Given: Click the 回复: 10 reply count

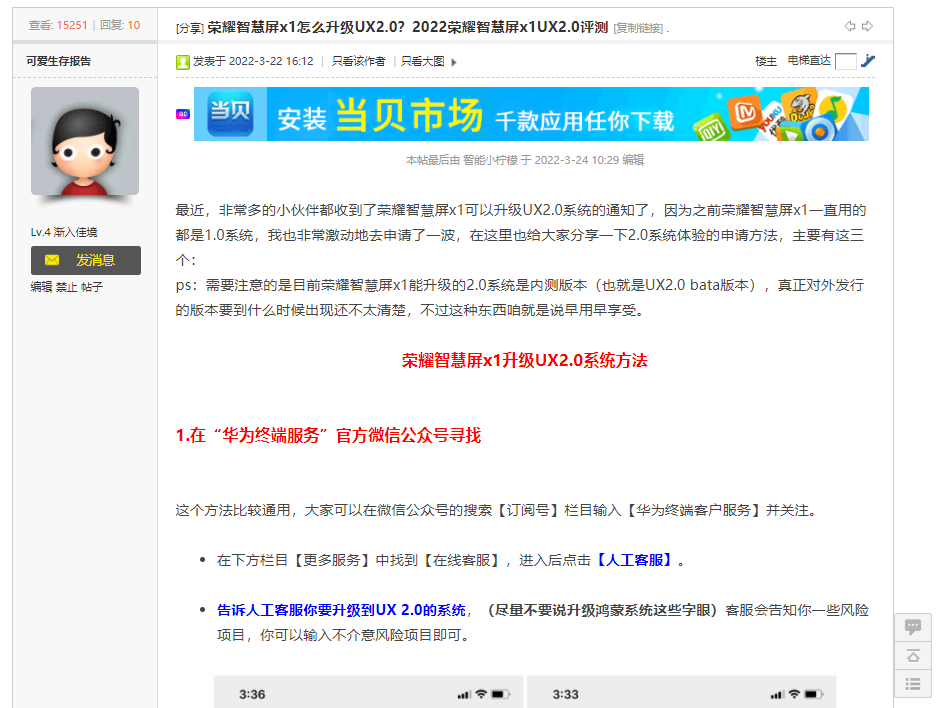Looking at the screenshot, I should pyautogui.click(x=120, y=26).
